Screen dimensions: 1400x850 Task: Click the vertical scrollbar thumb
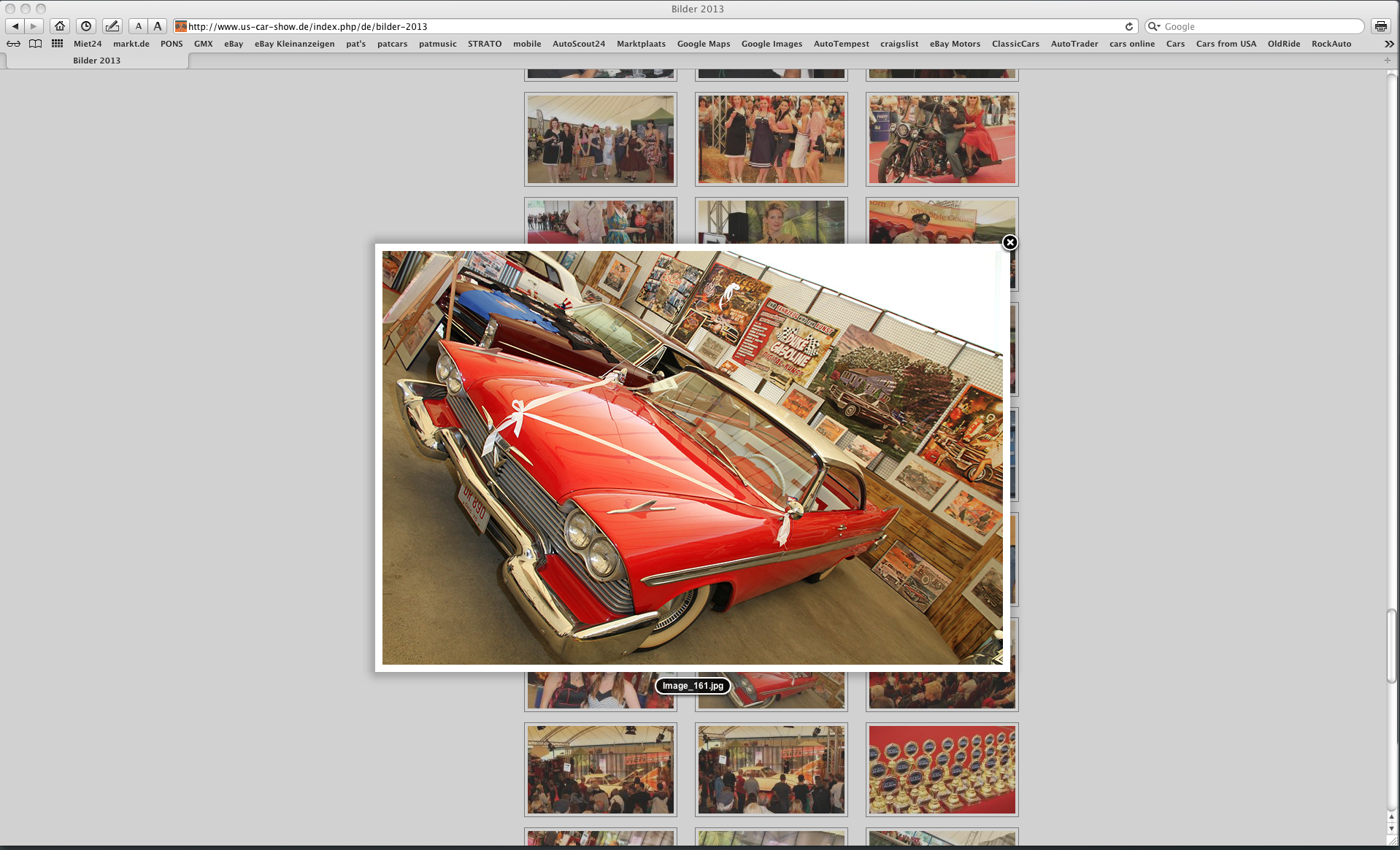[1391, 646]
